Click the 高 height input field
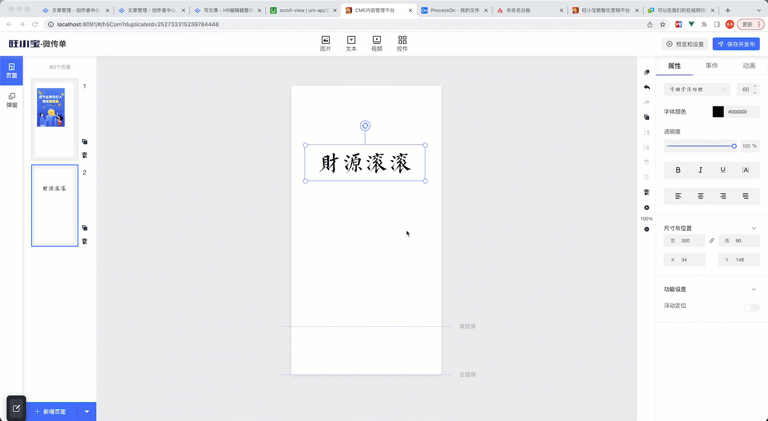This screenshot has width=768, height=421. coord(739,240)
